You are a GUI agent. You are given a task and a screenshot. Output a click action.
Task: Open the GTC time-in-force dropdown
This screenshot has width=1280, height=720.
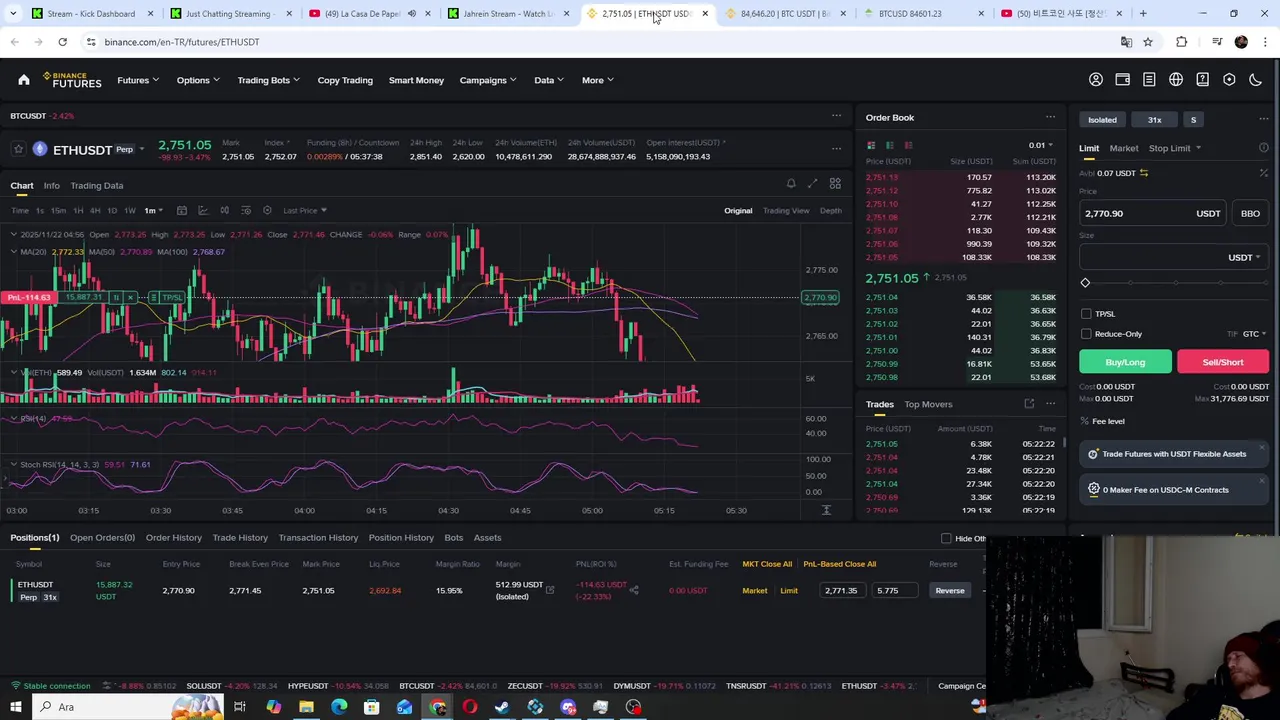click(x=1254, y=334)
